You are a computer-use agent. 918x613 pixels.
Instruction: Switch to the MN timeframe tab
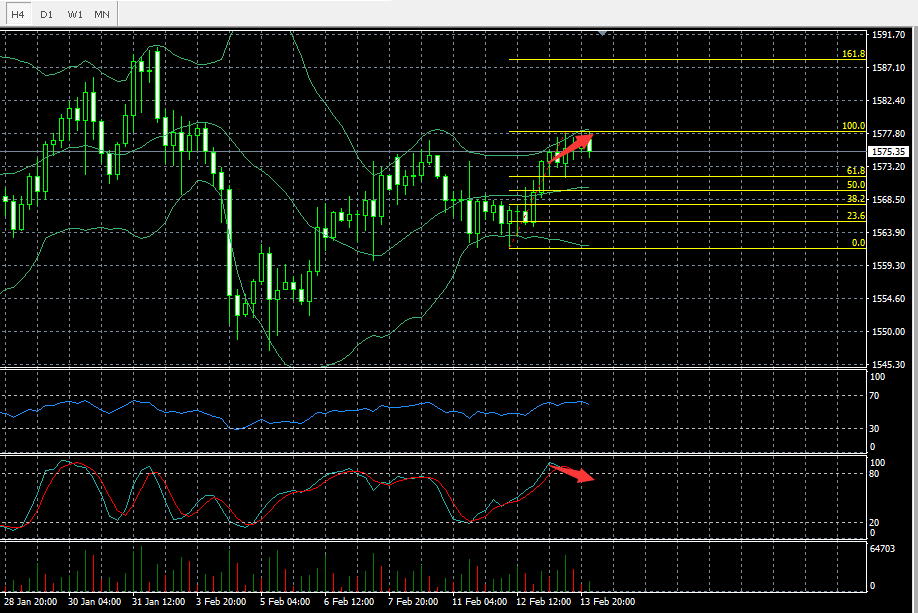click(102, 14)
